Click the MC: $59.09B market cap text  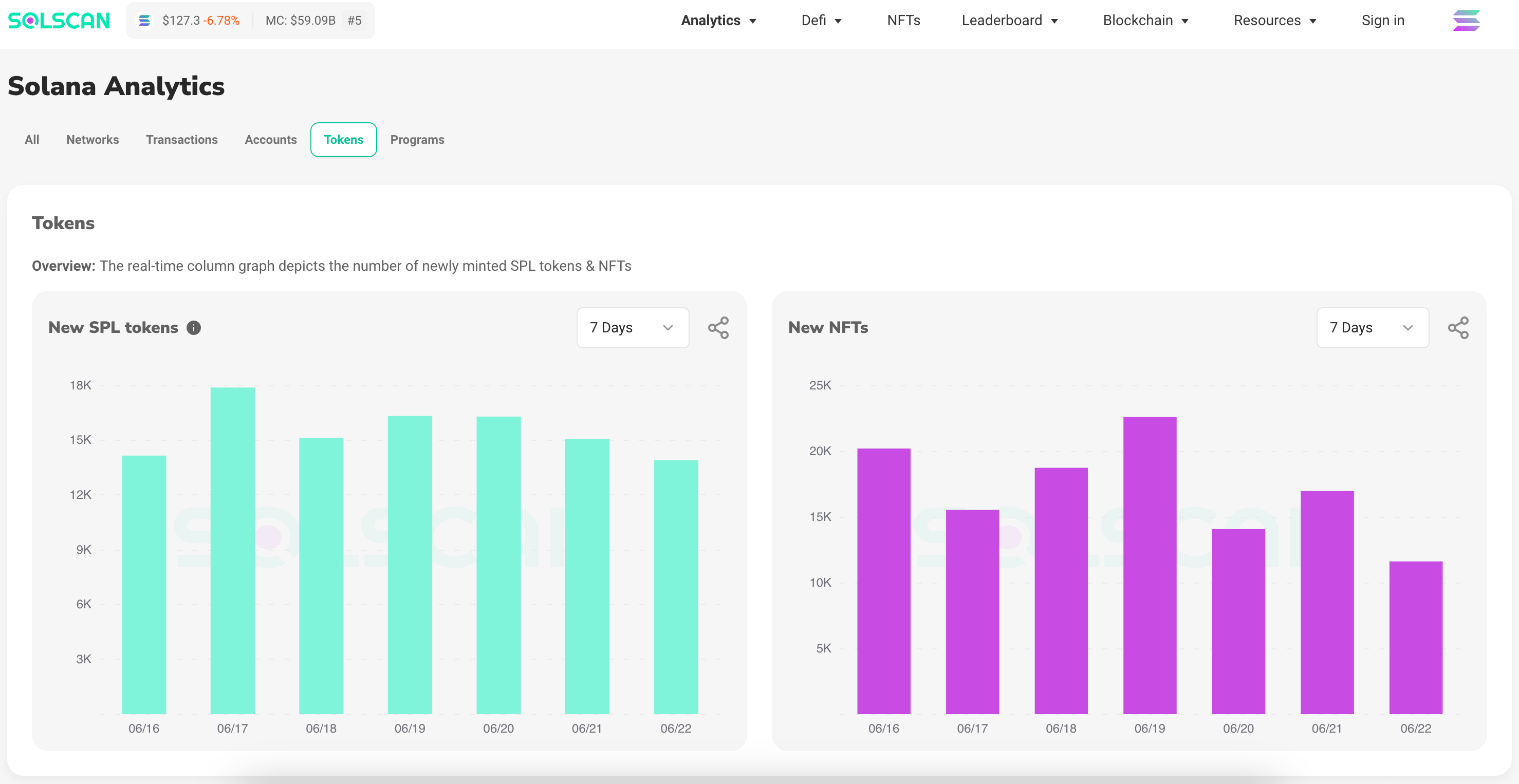[x=300, y=21]
